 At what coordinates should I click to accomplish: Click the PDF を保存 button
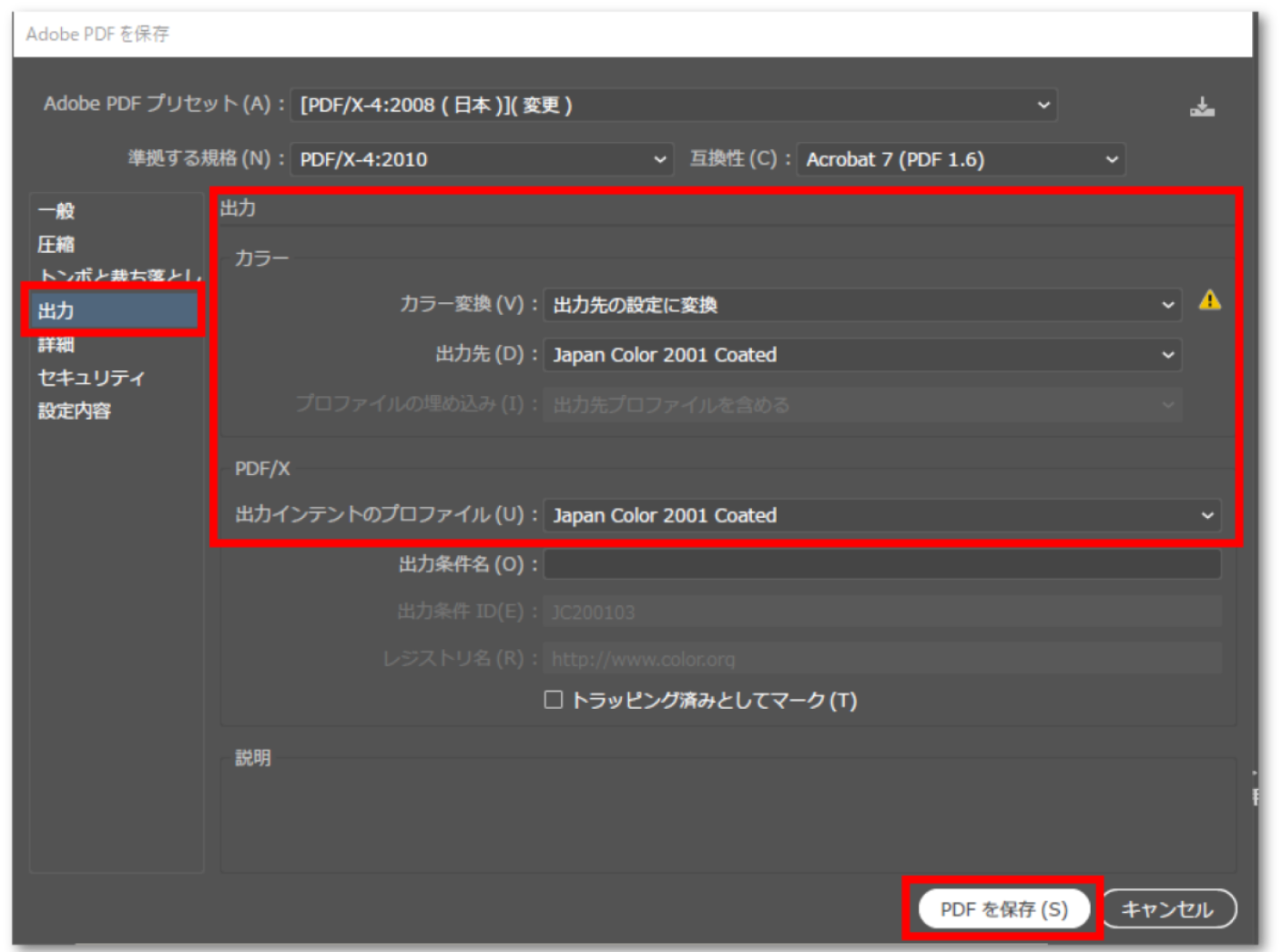pos(1002,908)
